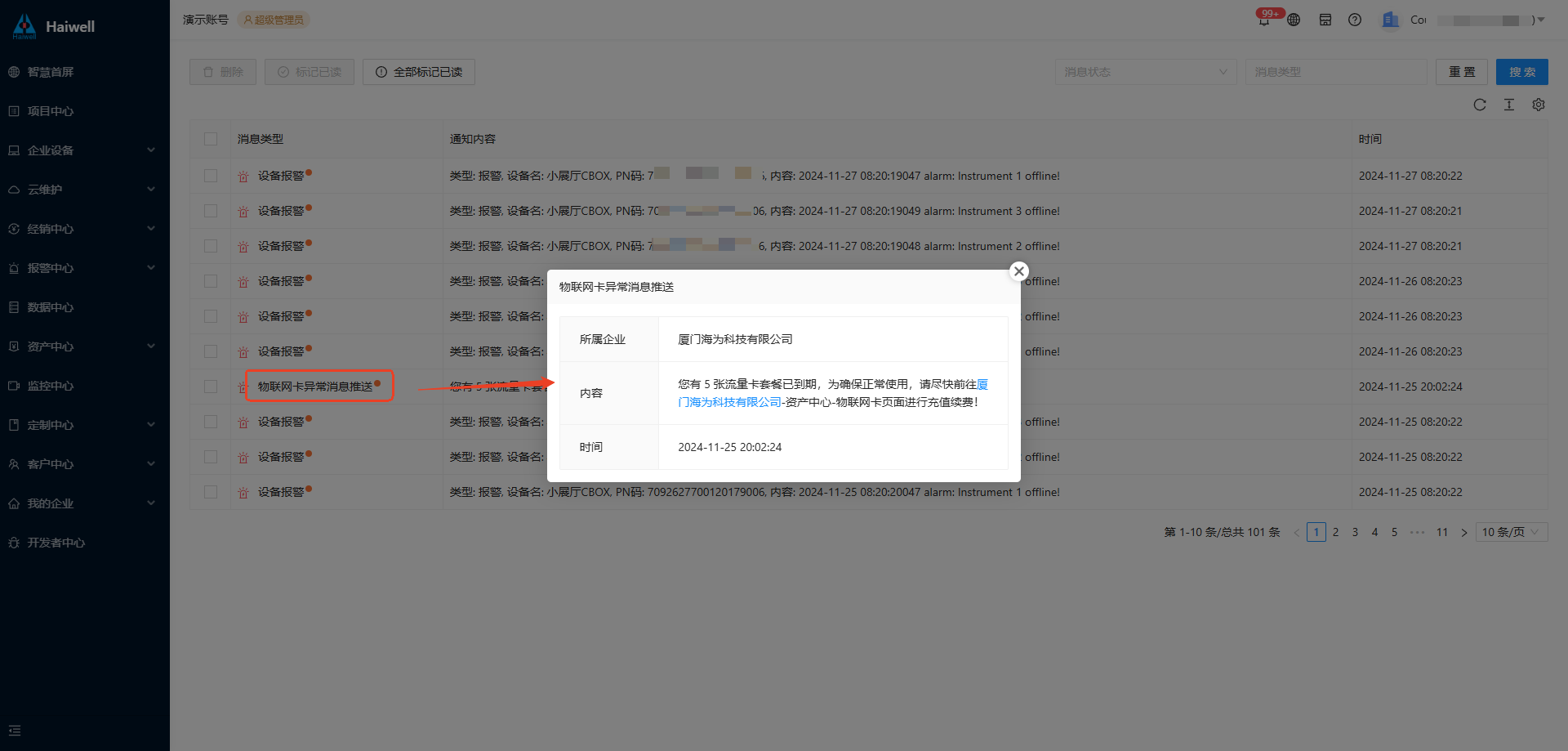Refresh the message table
Viewport: 1568px width, 751px height.
click(x=1480, y=105)
